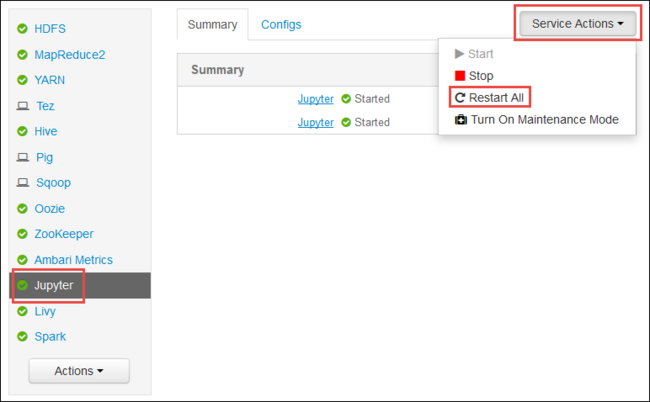
Task: Open the Service Actions dropdown
Action: coord(578,24)
